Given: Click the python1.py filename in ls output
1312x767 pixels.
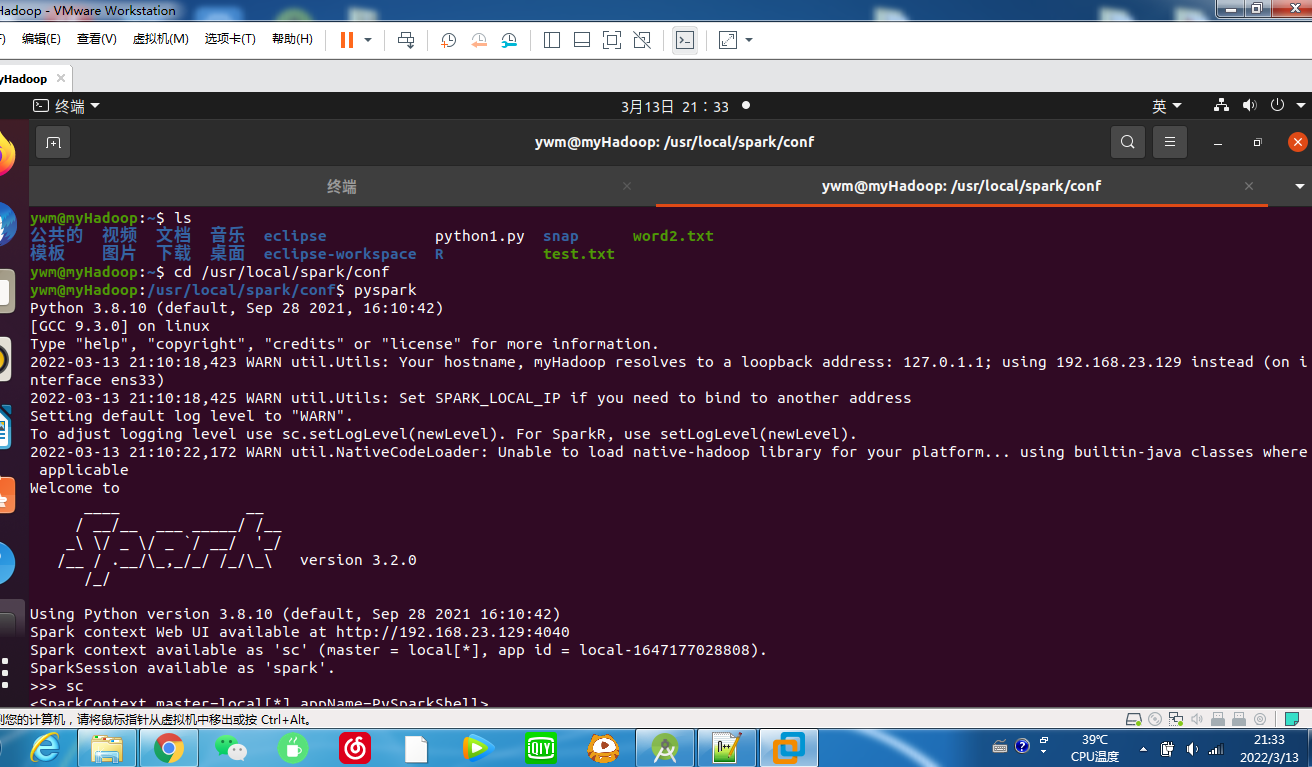Looking at the screenshot, I should point(480,236).
